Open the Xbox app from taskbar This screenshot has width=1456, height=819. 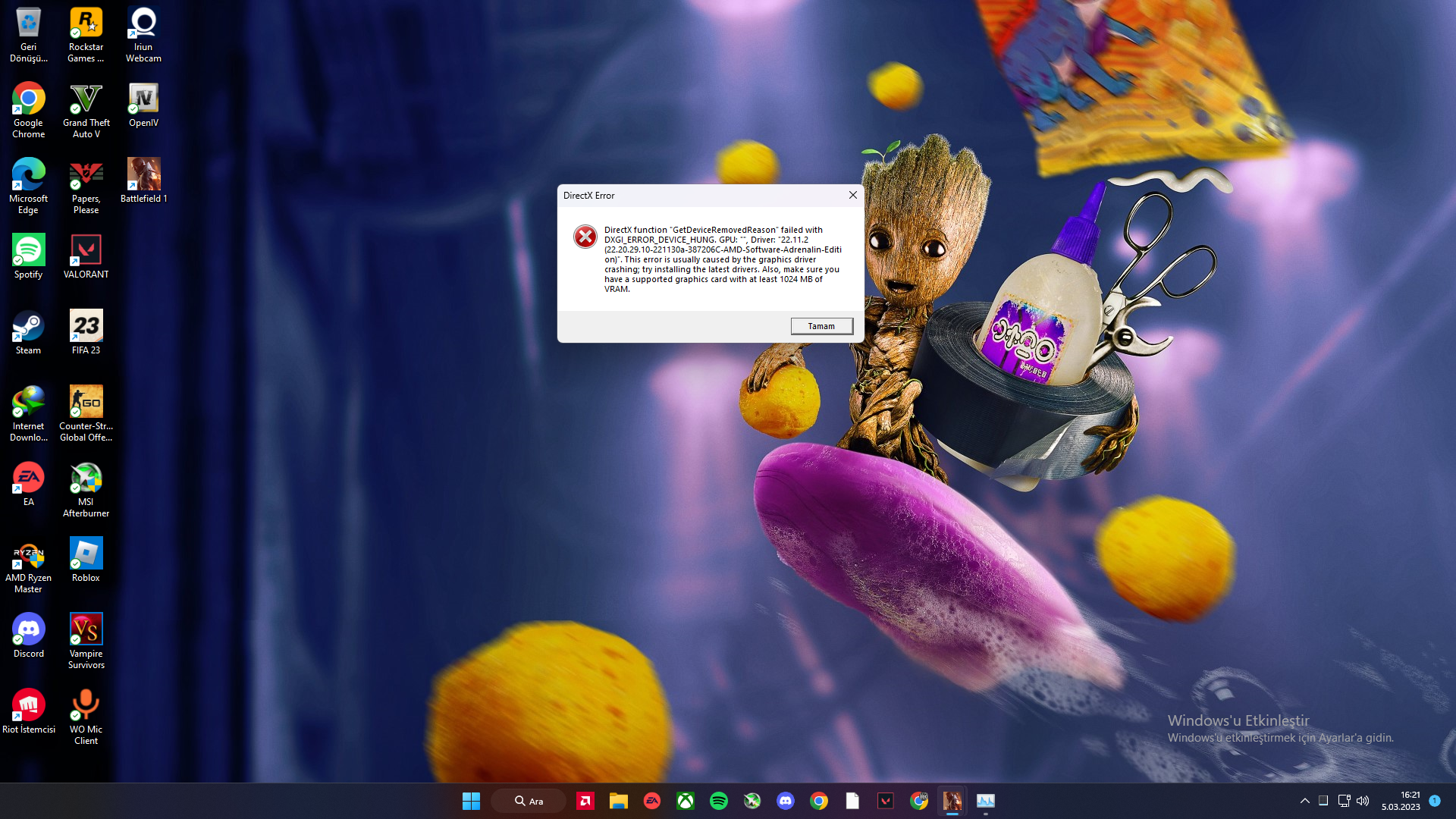[x=685, y=801]
